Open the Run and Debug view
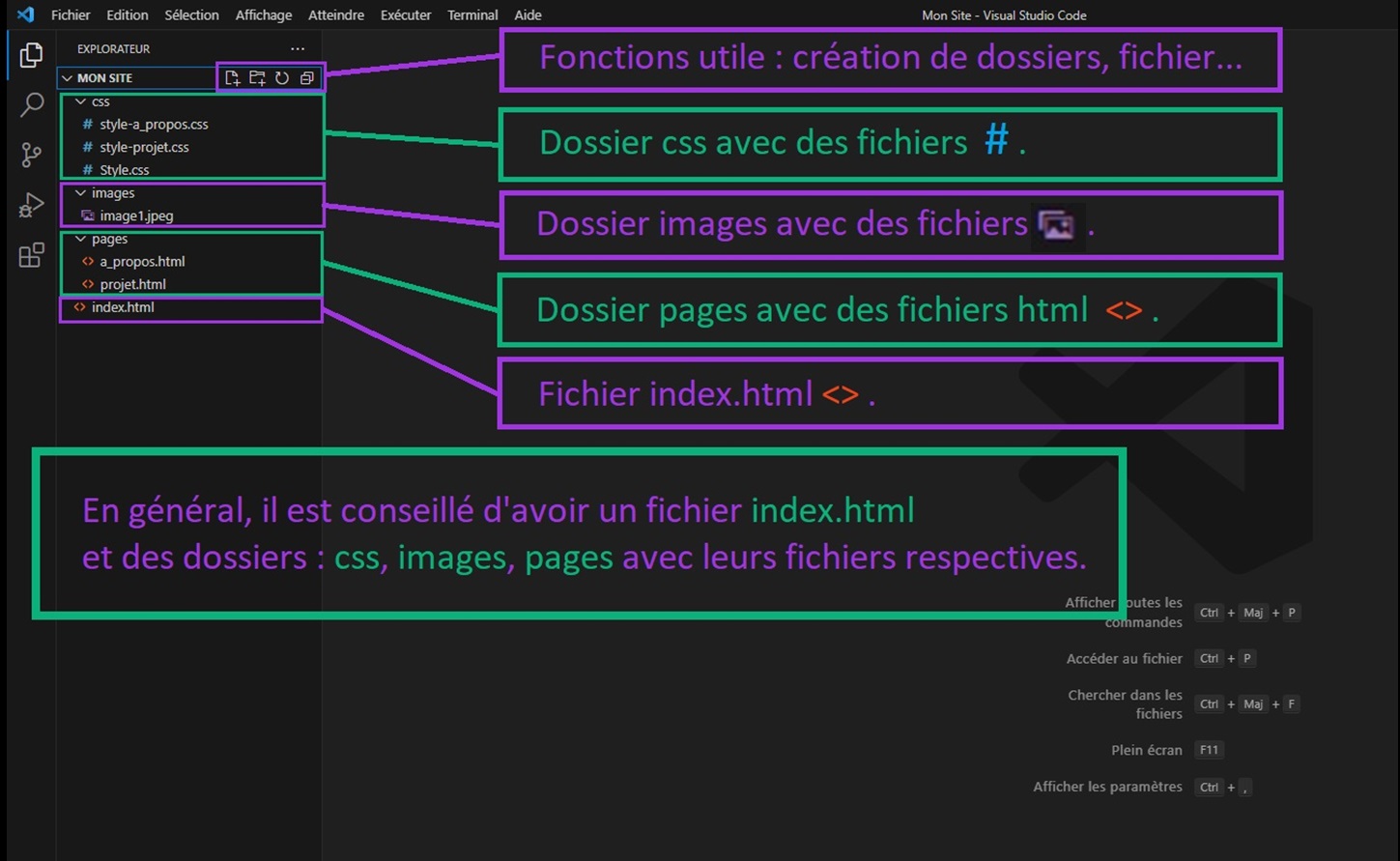 31,205
